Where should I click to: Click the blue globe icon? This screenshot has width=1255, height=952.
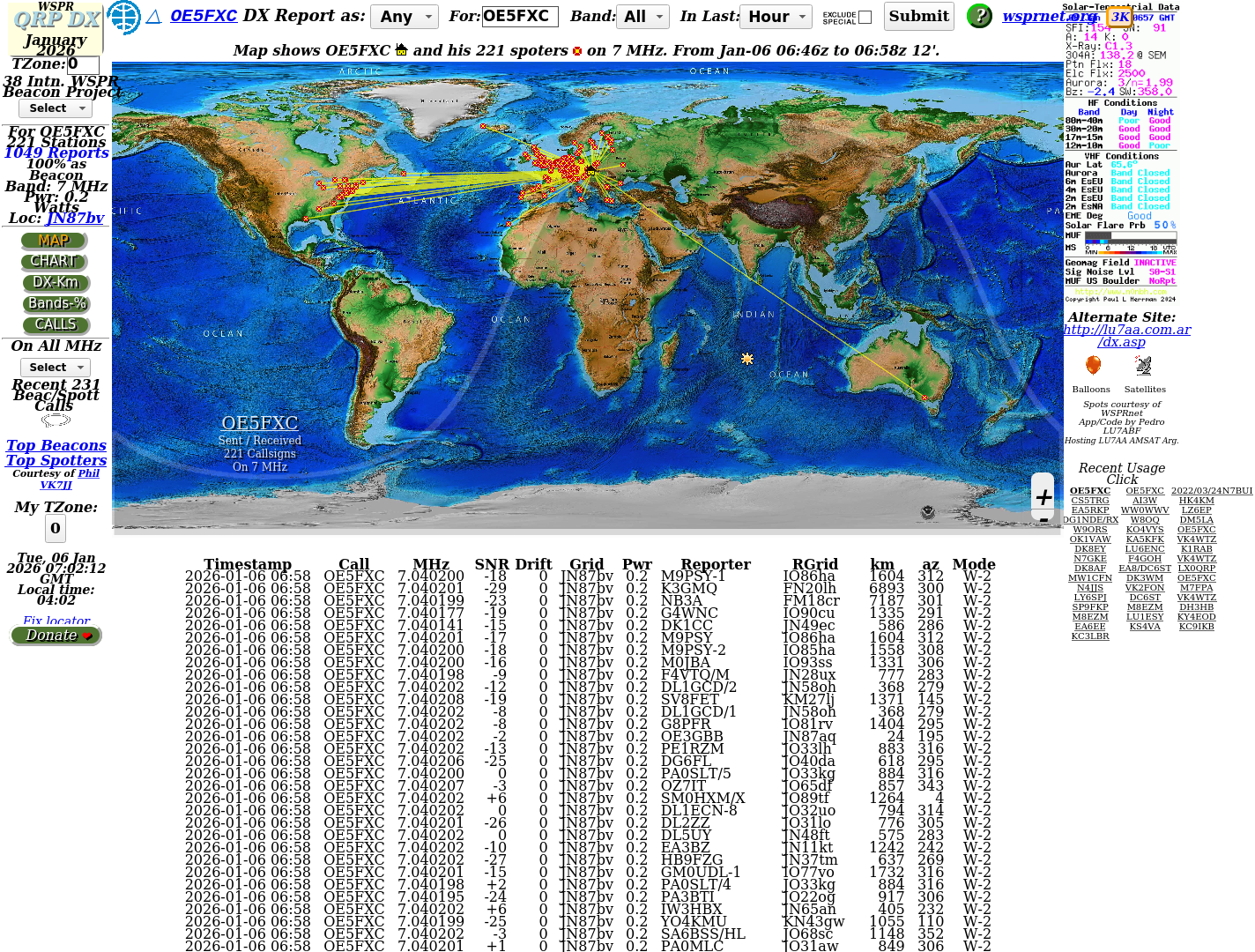click(123, 17)
